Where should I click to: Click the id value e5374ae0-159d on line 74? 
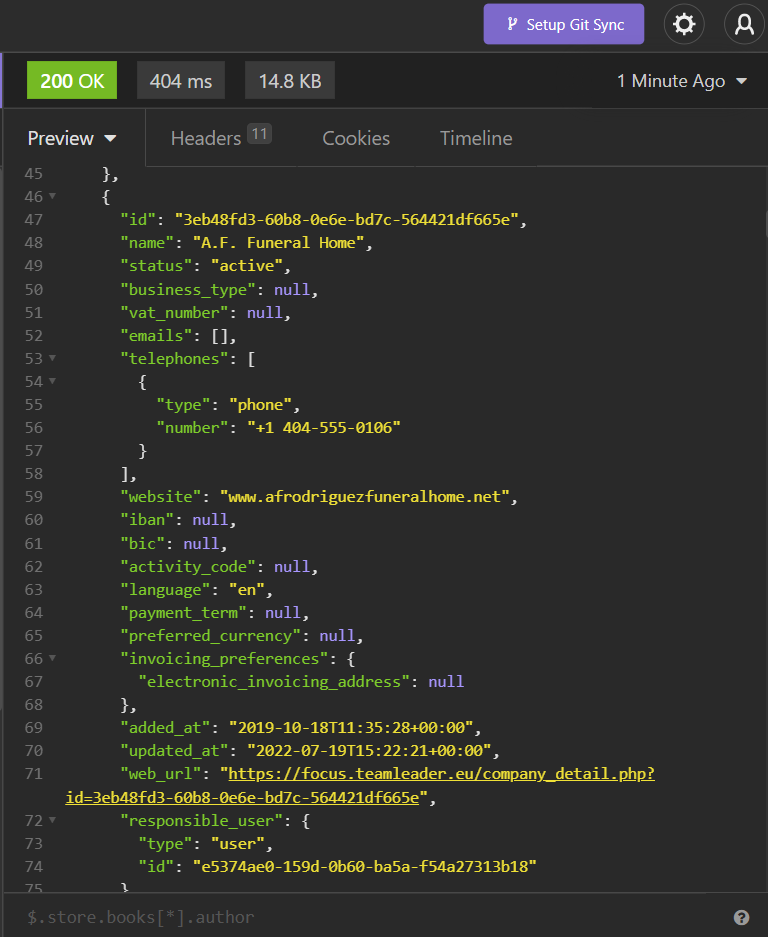(x=365, y=866)
